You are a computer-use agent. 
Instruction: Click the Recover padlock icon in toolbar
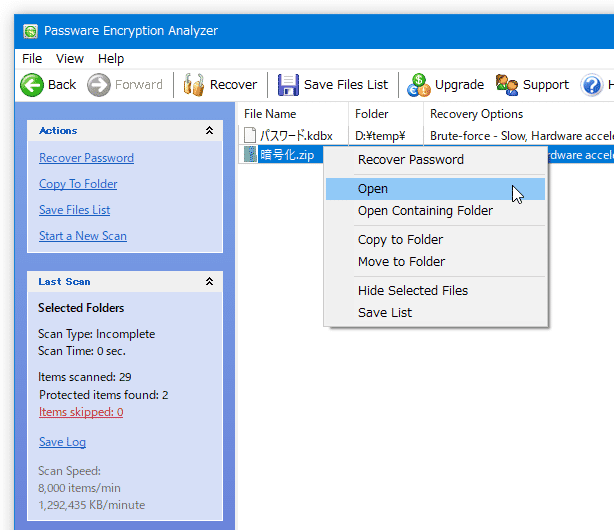tap(193, 85)
